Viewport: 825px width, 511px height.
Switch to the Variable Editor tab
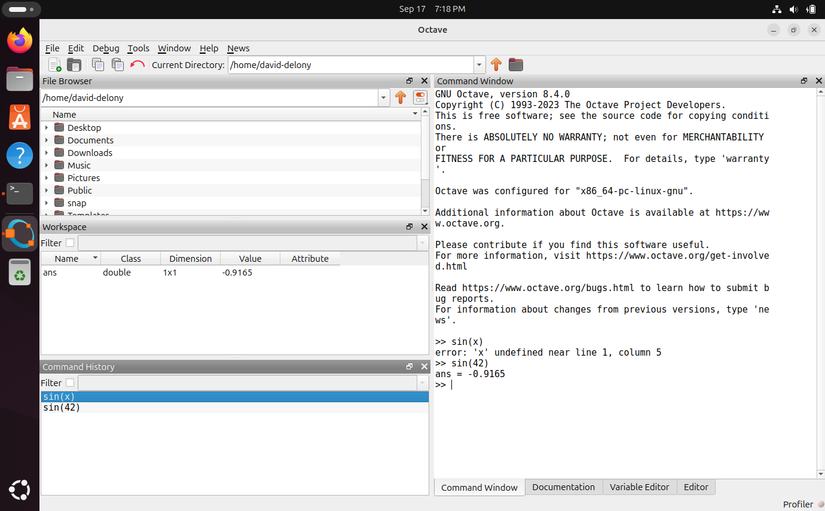point(639,487)
